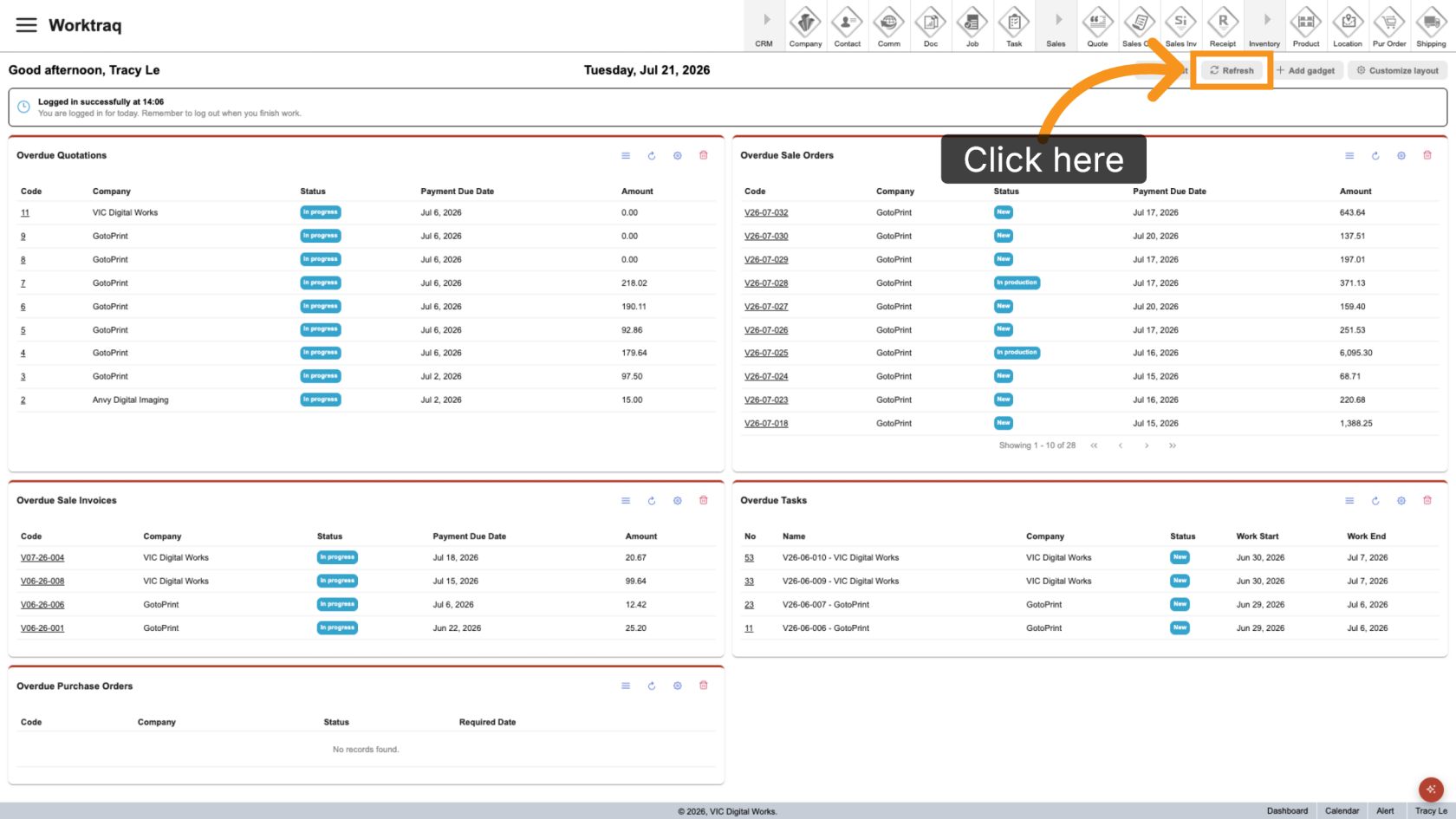
Task: Collapse the CRM toolbar group
Action: click(x=764, y=27)
